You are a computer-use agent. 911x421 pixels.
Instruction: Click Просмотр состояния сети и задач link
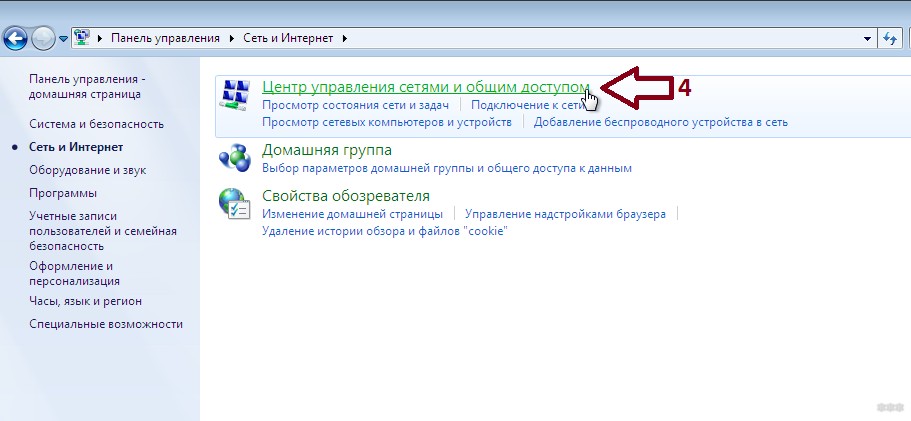tap(356, 105)
